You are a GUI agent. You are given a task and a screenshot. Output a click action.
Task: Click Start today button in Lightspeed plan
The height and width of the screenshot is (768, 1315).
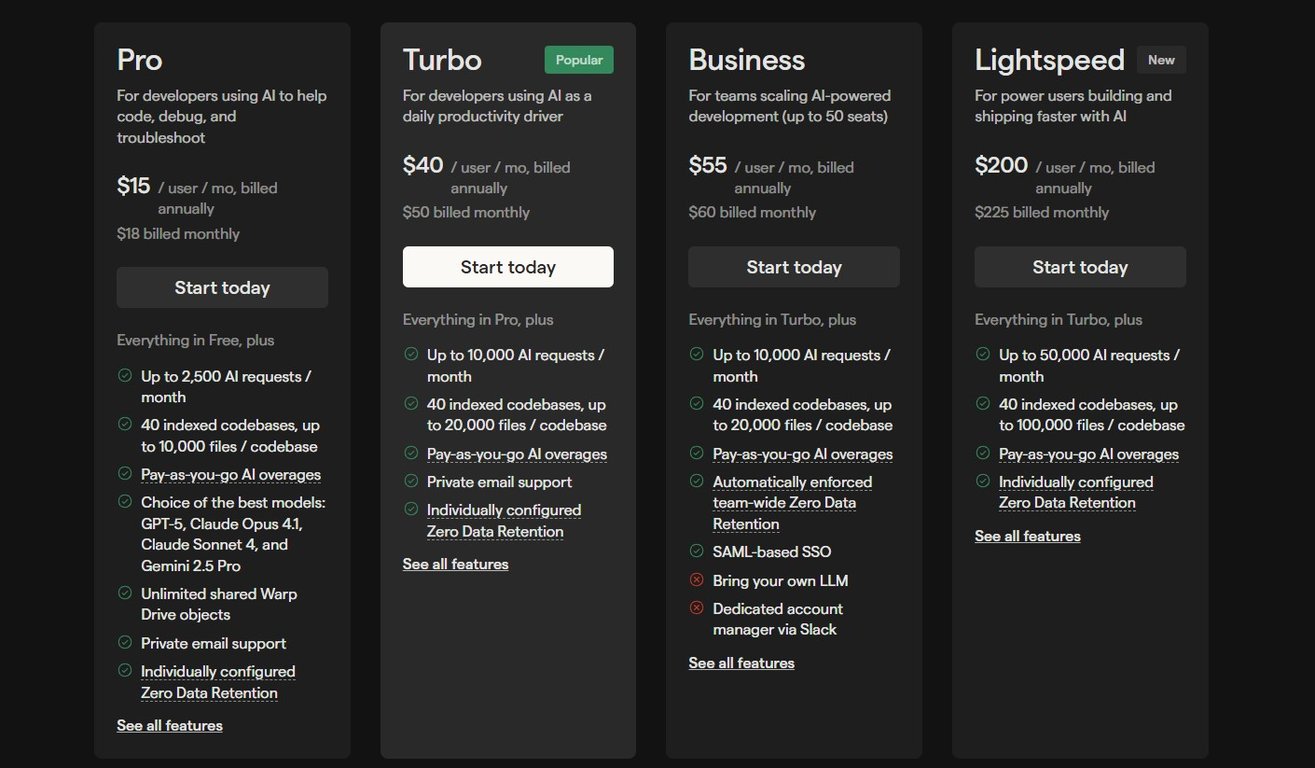[x=1080, y=267]
